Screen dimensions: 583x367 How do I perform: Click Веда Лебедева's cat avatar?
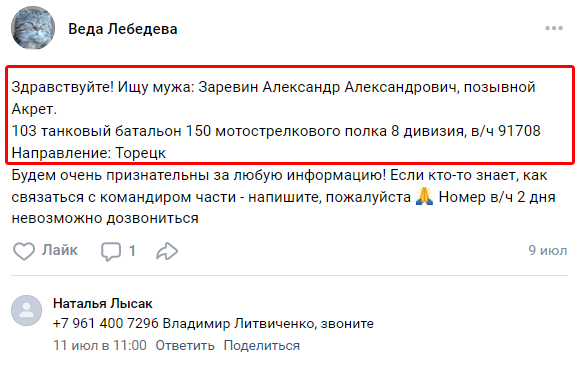pos(33,28)
